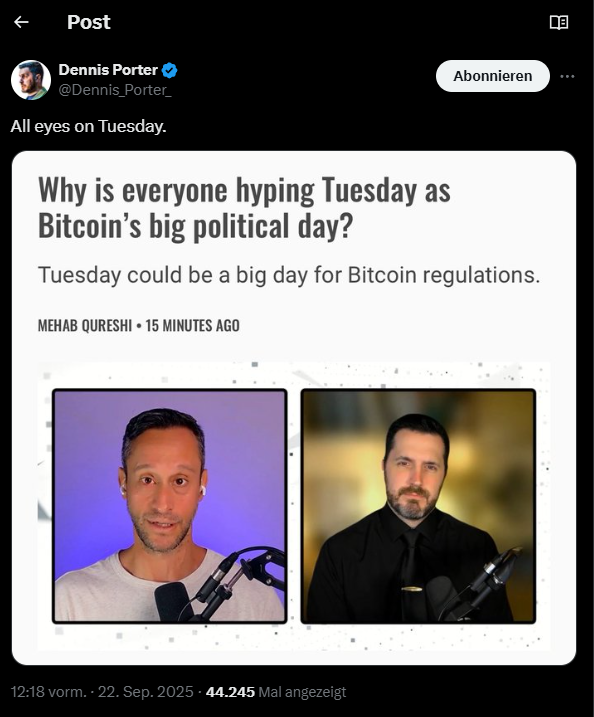Image resolution: width=594 pixels, height=717 pixels.
Task: Click the Abonnieren button
Action: 492,76
